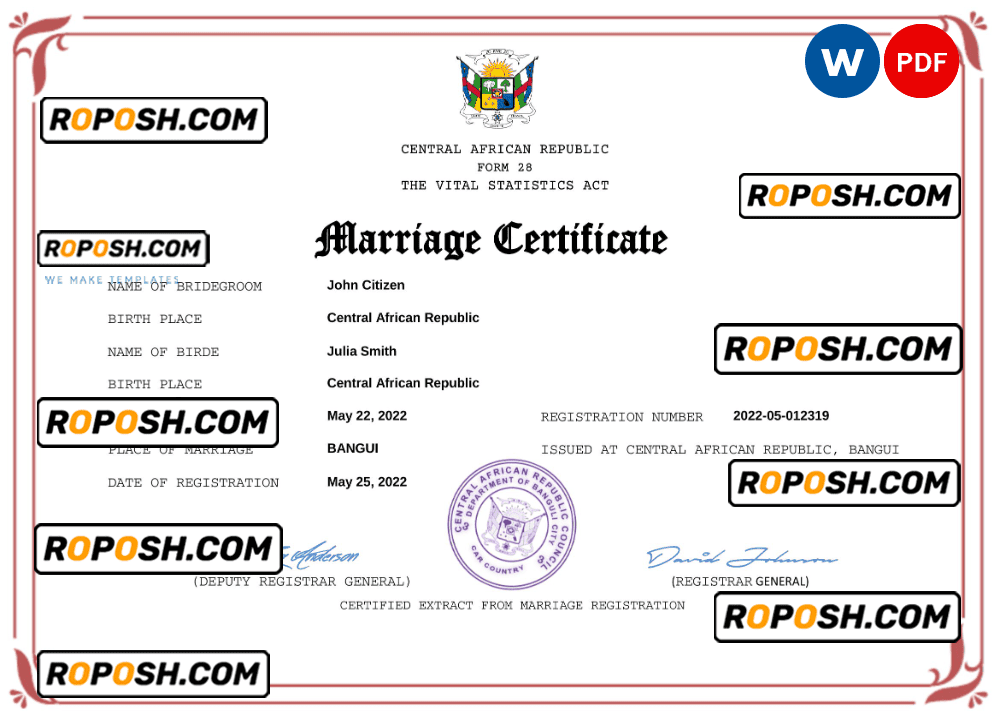Click 'Certified Extract from Marriage Registration' text
Screen dimensions: 1000x720
(512, 605)
